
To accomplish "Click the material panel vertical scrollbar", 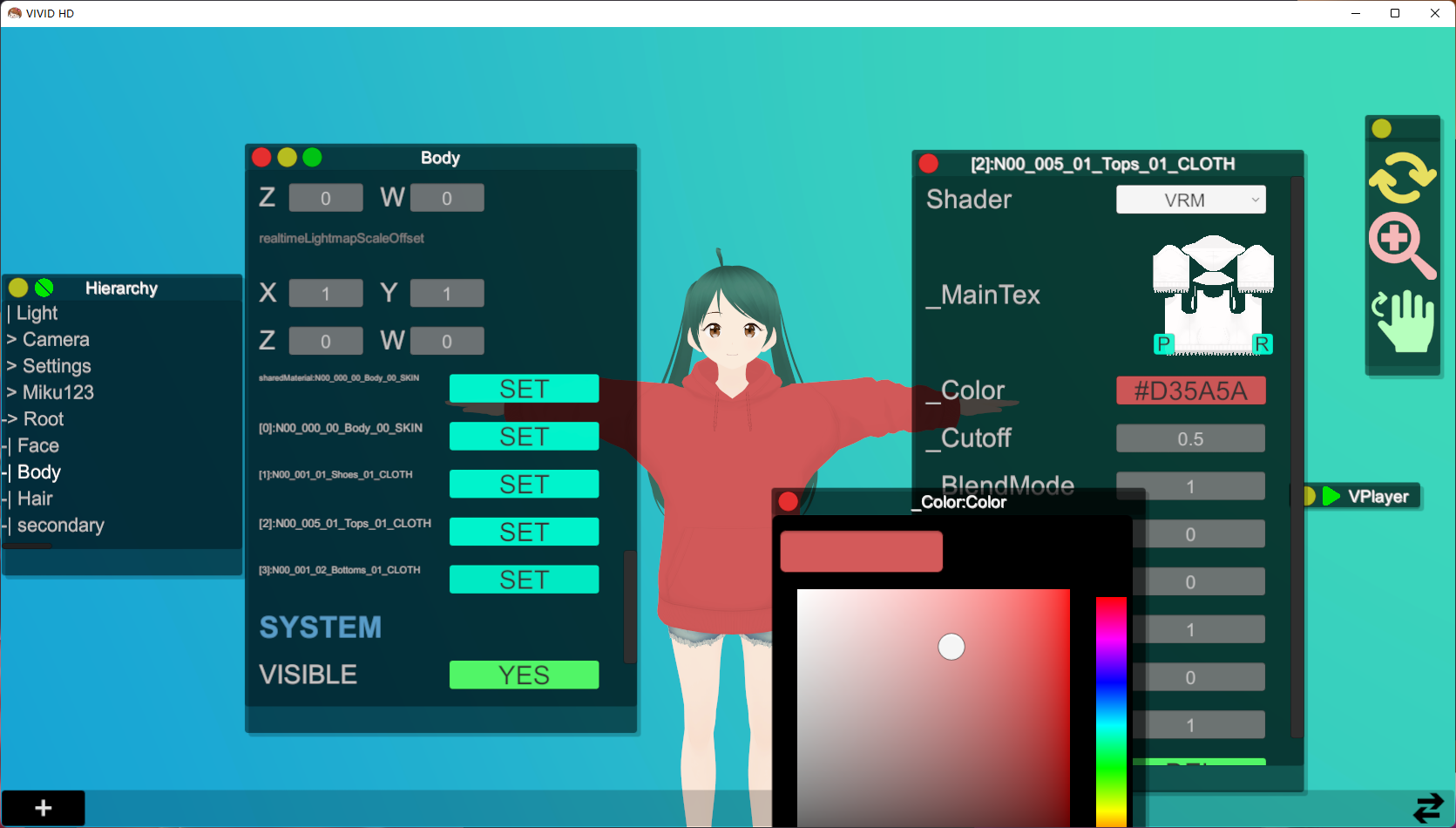I will [x=1297, y=458].
